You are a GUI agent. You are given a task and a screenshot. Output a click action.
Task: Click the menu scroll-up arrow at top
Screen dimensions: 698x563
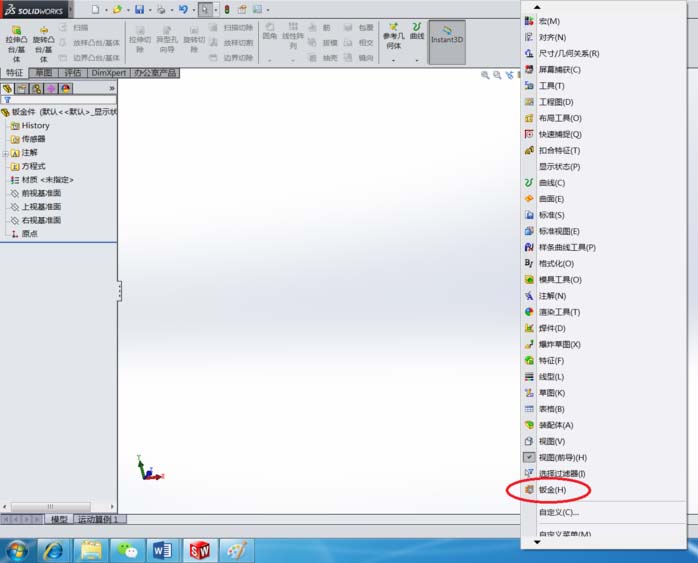click(x=537, y=7)
